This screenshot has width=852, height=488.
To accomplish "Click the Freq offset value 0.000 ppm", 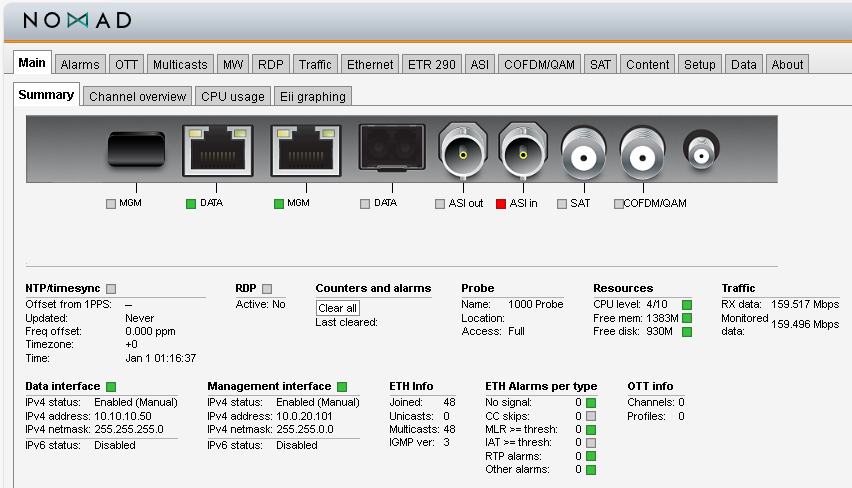I will [x=150, y=331].
